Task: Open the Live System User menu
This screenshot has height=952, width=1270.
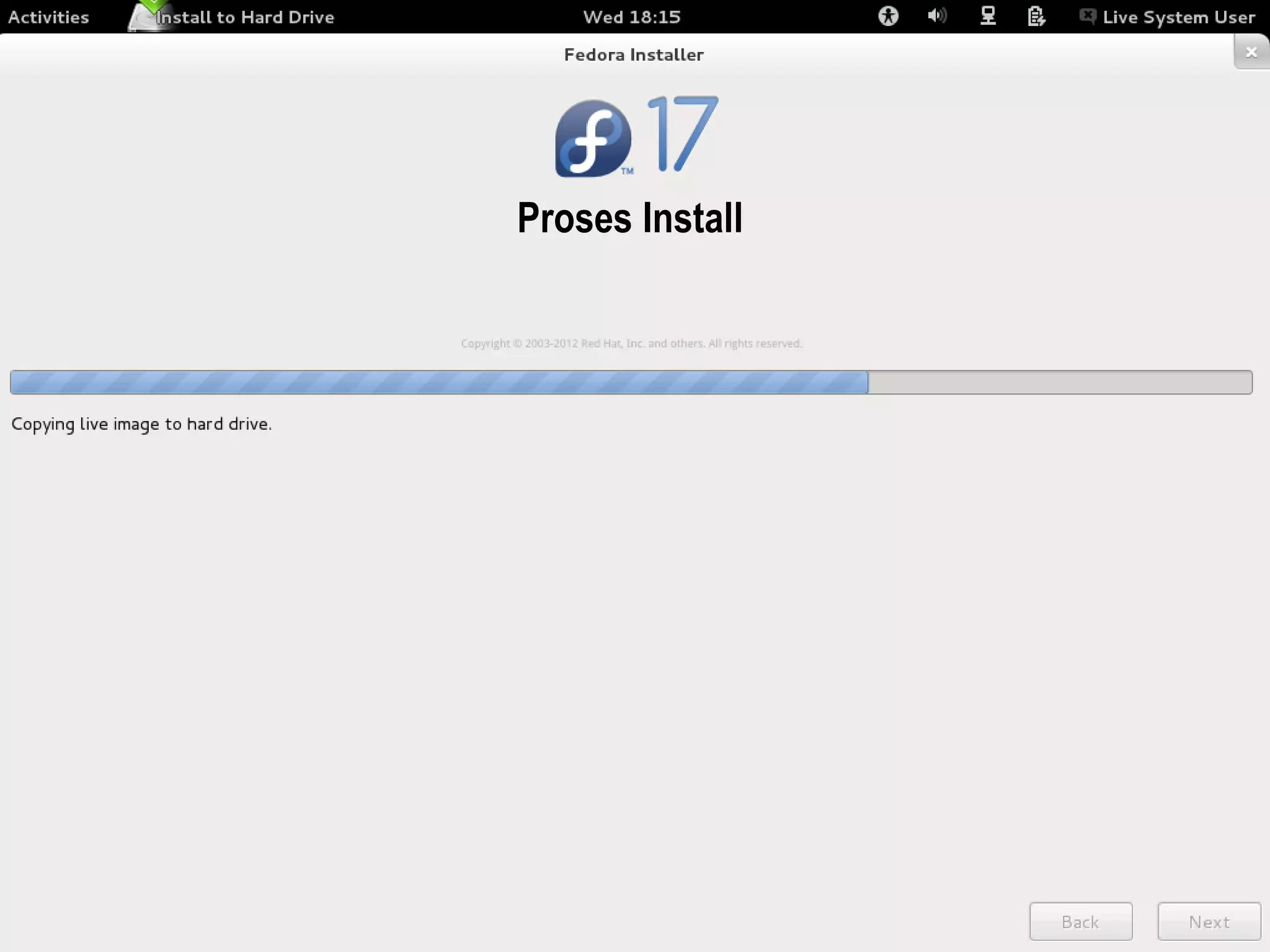Action: (x=1167, y=17)
